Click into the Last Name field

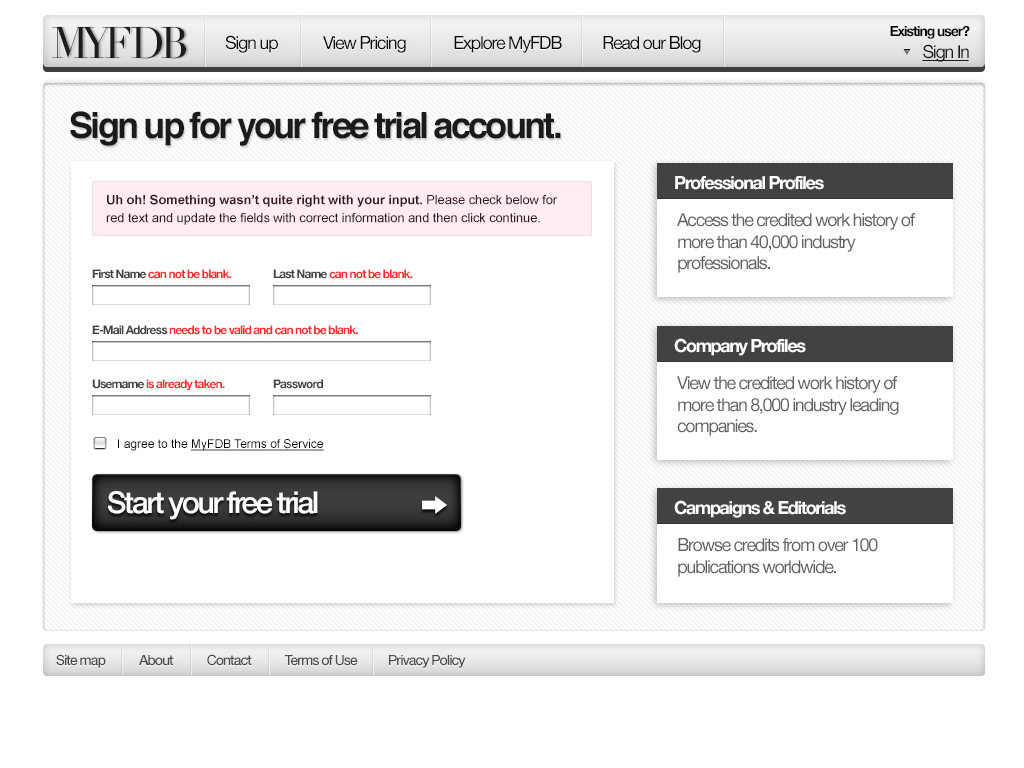click(352, 295)
